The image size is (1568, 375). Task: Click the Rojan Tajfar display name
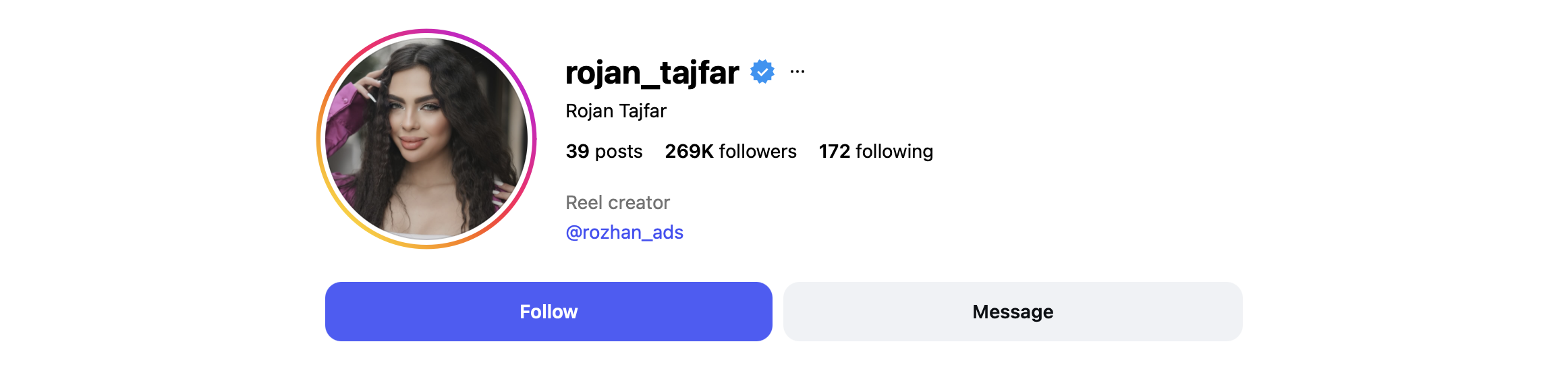pos(615,111)
